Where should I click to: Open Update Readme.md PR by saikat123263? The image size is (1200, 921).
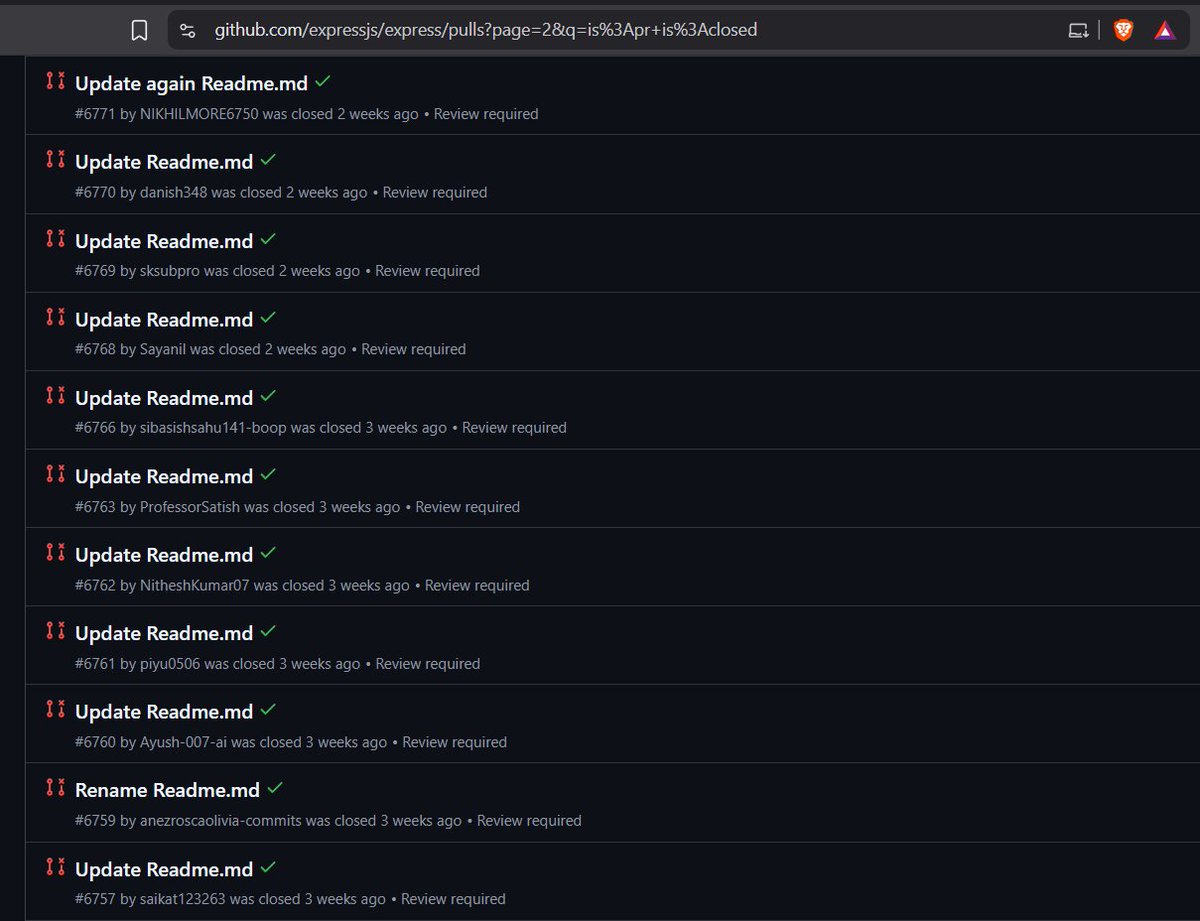tap(164, 869)
